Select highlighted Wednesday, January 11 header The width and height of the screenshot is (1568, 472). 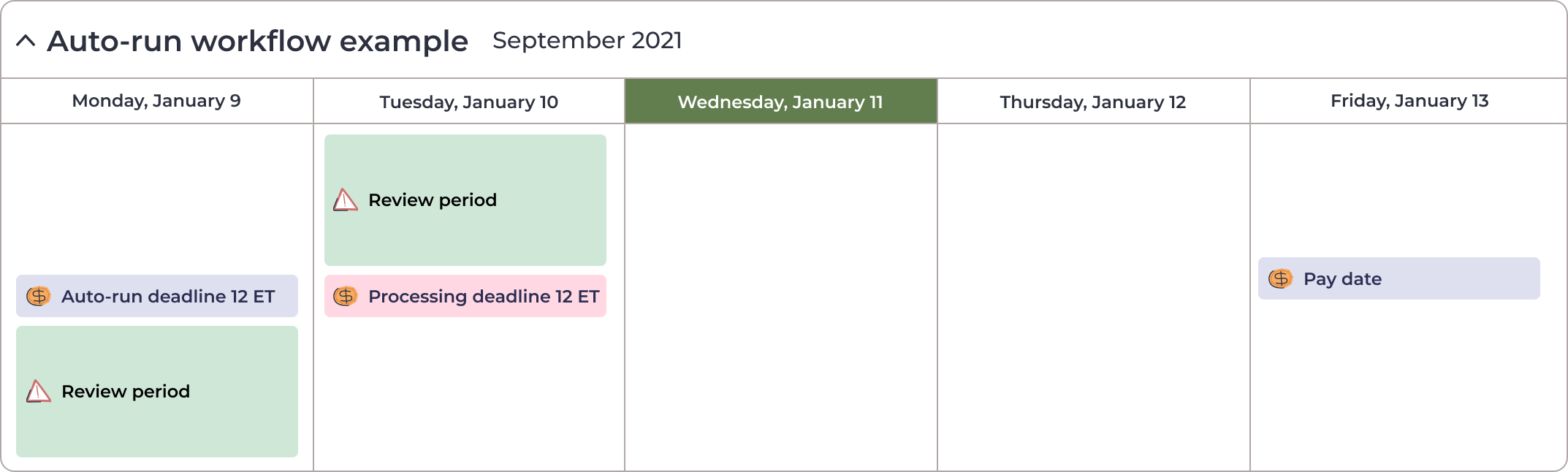781,101
